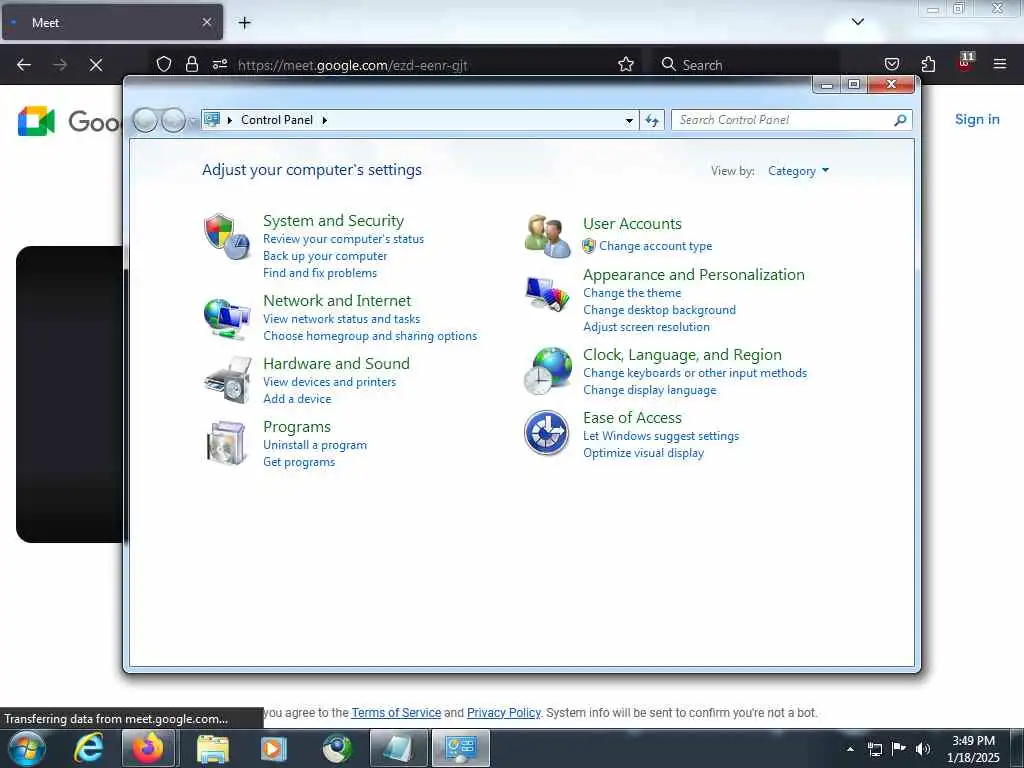Launch Windows Media Player from taskbar

tap(273, 748)
